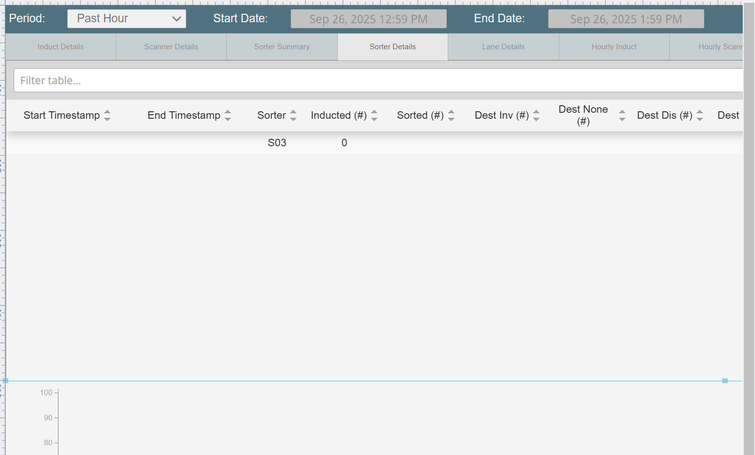Viewport: 755px width, 455px height.
Task: Click the End Date field
Action: (x=625, y=19)
